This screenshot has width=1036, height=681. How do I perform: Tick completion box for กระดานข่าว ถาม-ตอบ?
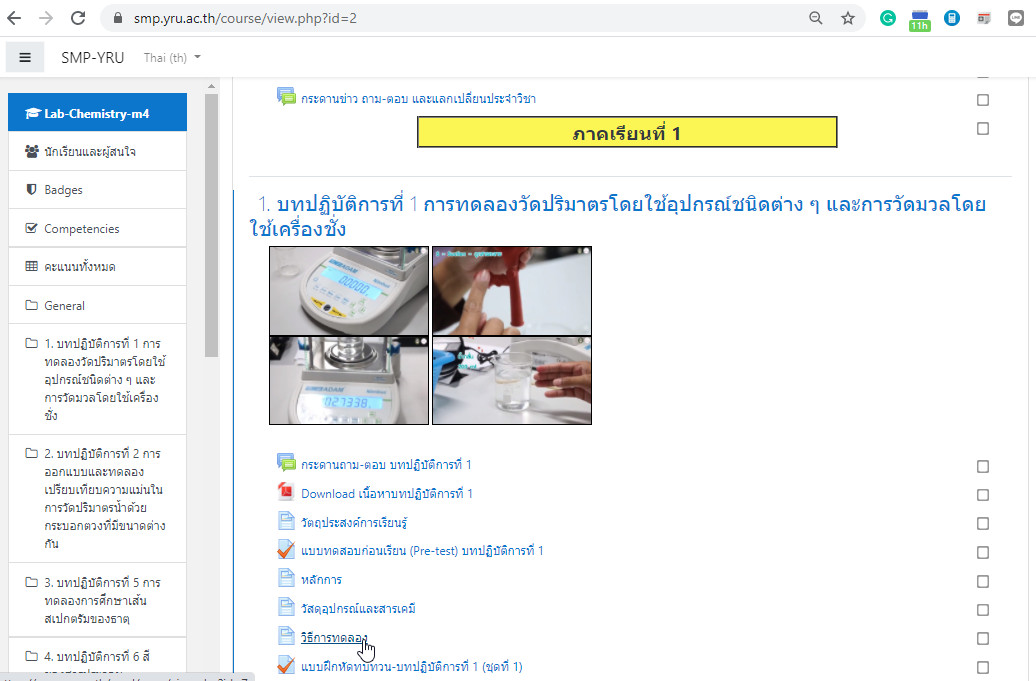982,100
